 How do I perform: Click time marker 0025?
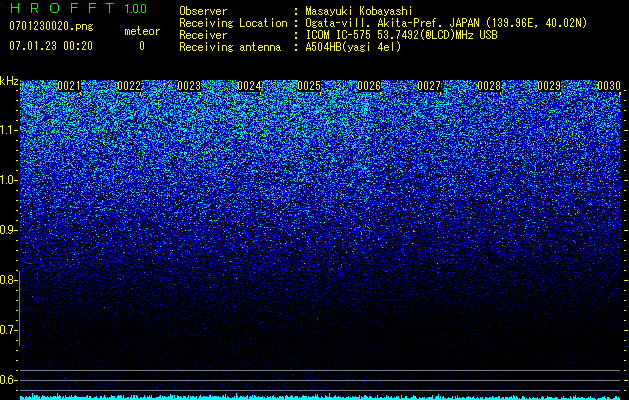click(x=309, y=86)
